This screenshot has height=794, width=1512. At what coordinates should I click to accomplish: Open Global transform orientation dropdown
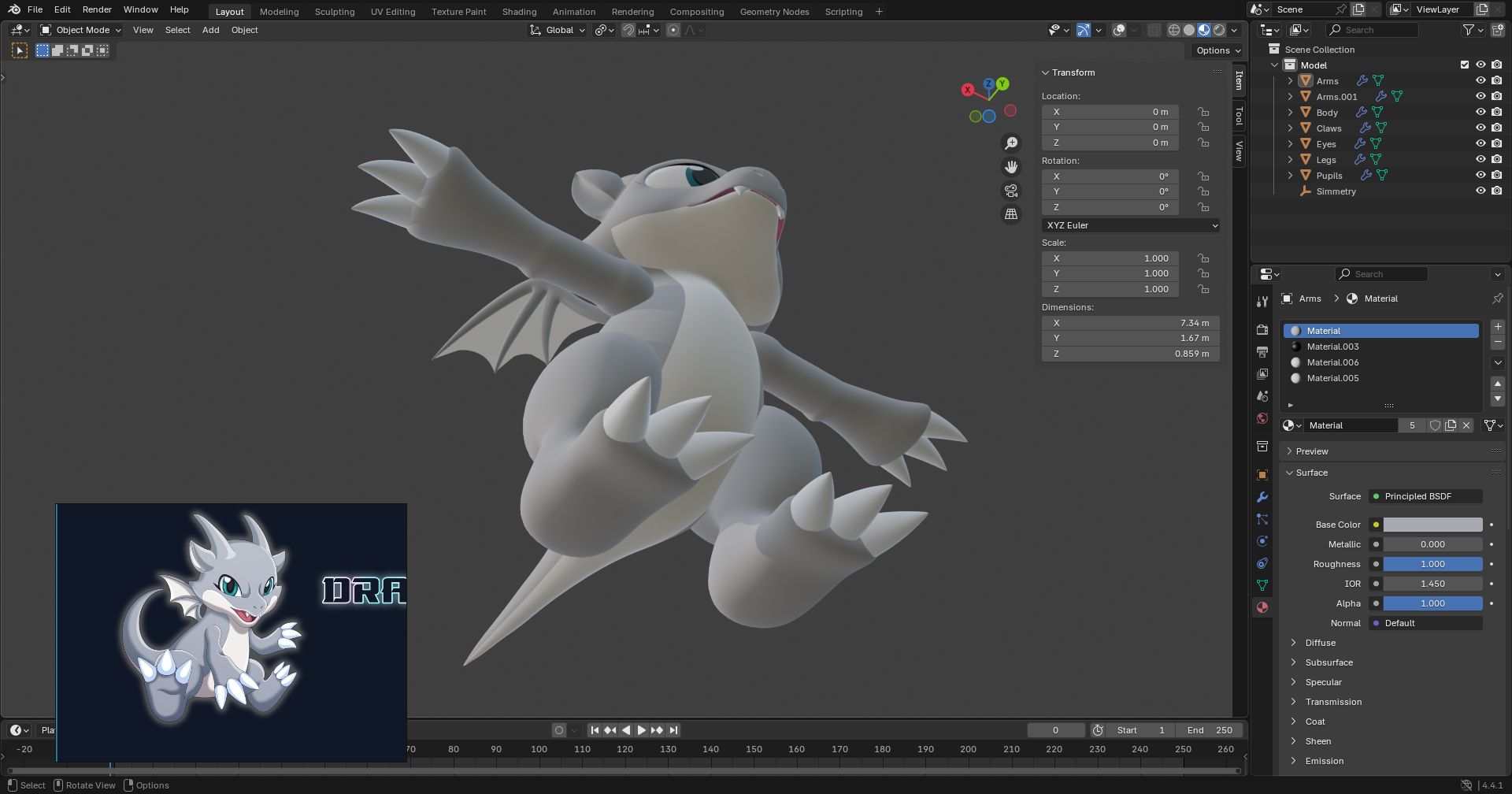click(558, 30)
